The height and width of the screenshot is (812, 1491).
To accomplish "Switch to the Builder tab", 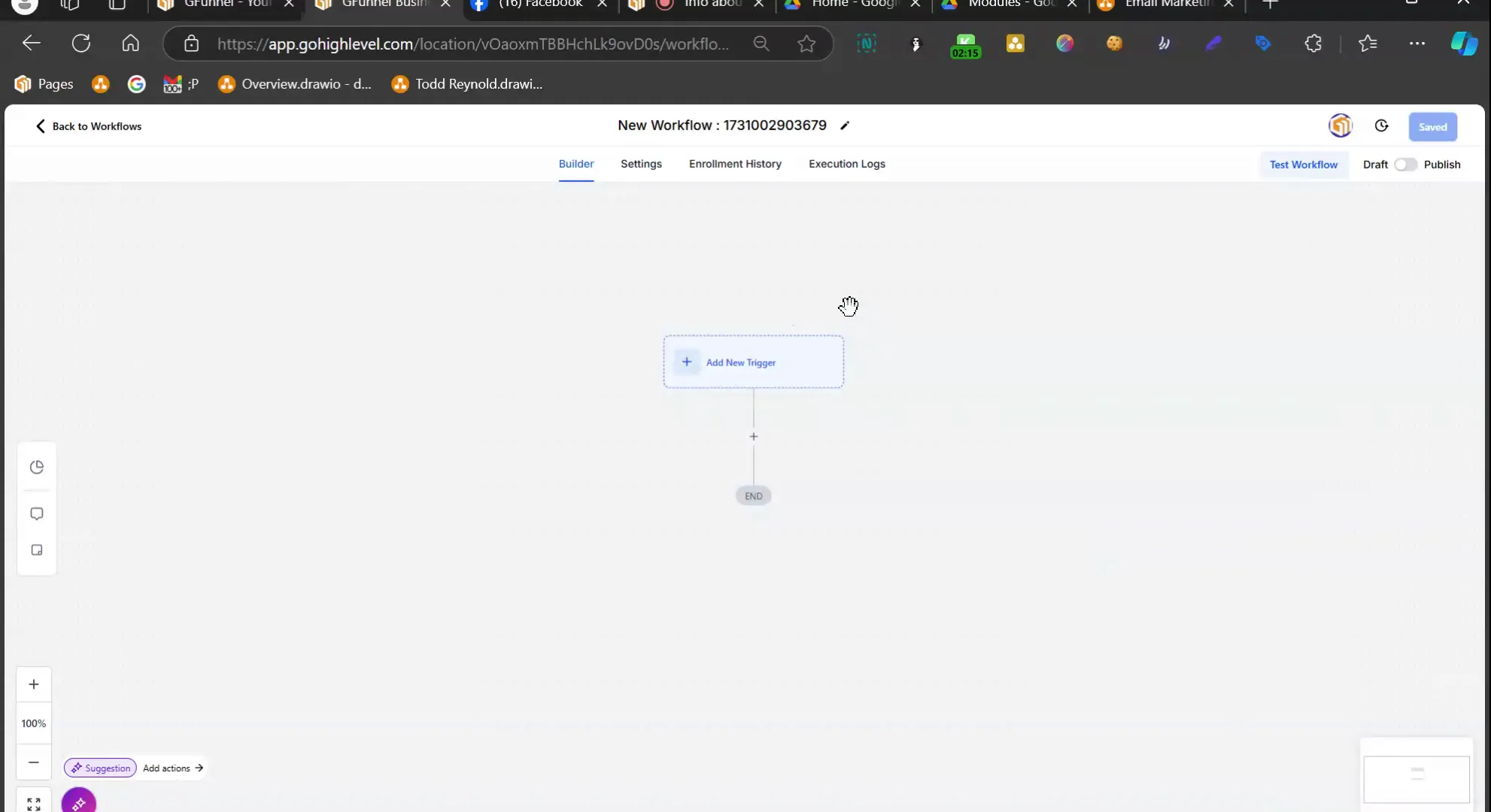I will coord(576,164).
